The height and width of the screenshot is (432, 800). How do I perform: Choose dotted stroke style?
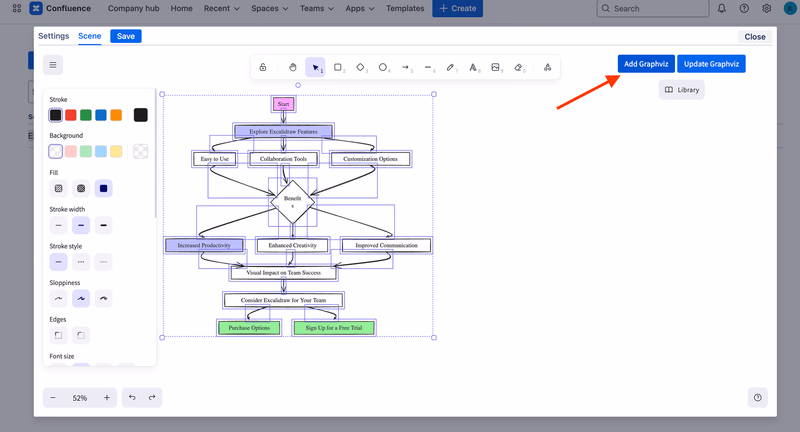click(x=104, y=262)
